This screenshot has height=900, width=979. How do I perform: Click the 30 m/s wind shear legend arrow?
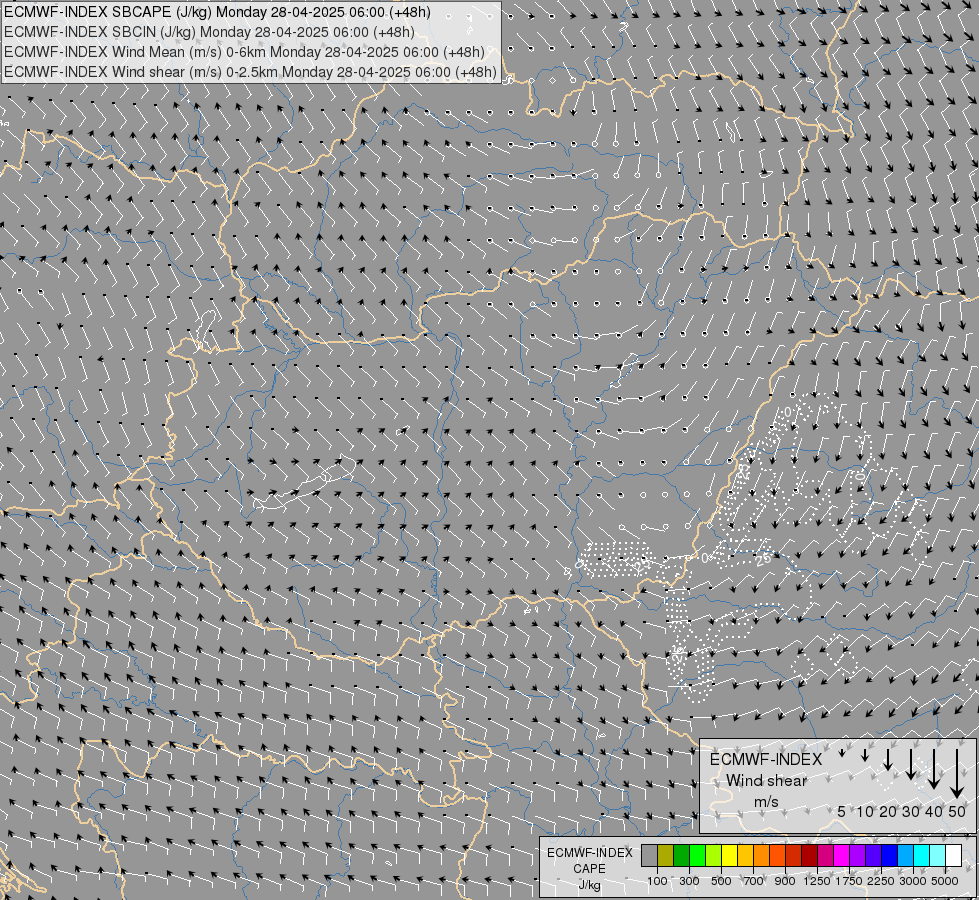911,764
